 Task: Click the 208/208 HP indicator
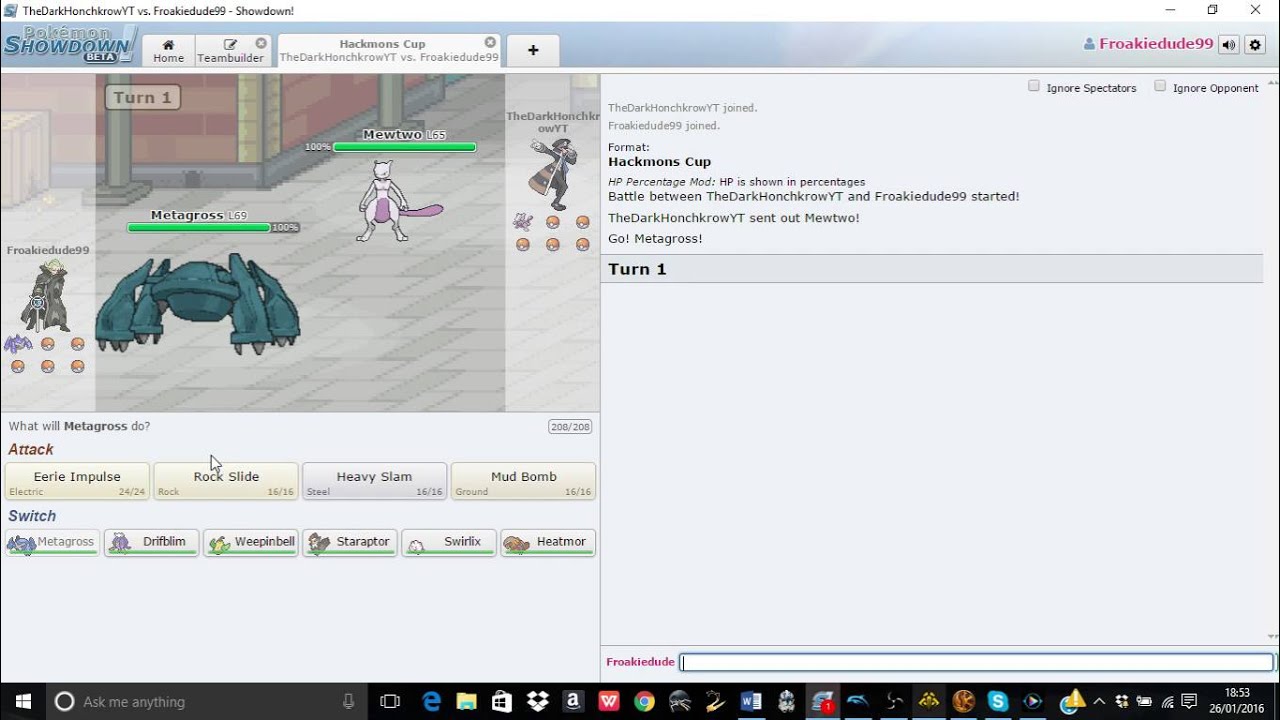[570, 427]
